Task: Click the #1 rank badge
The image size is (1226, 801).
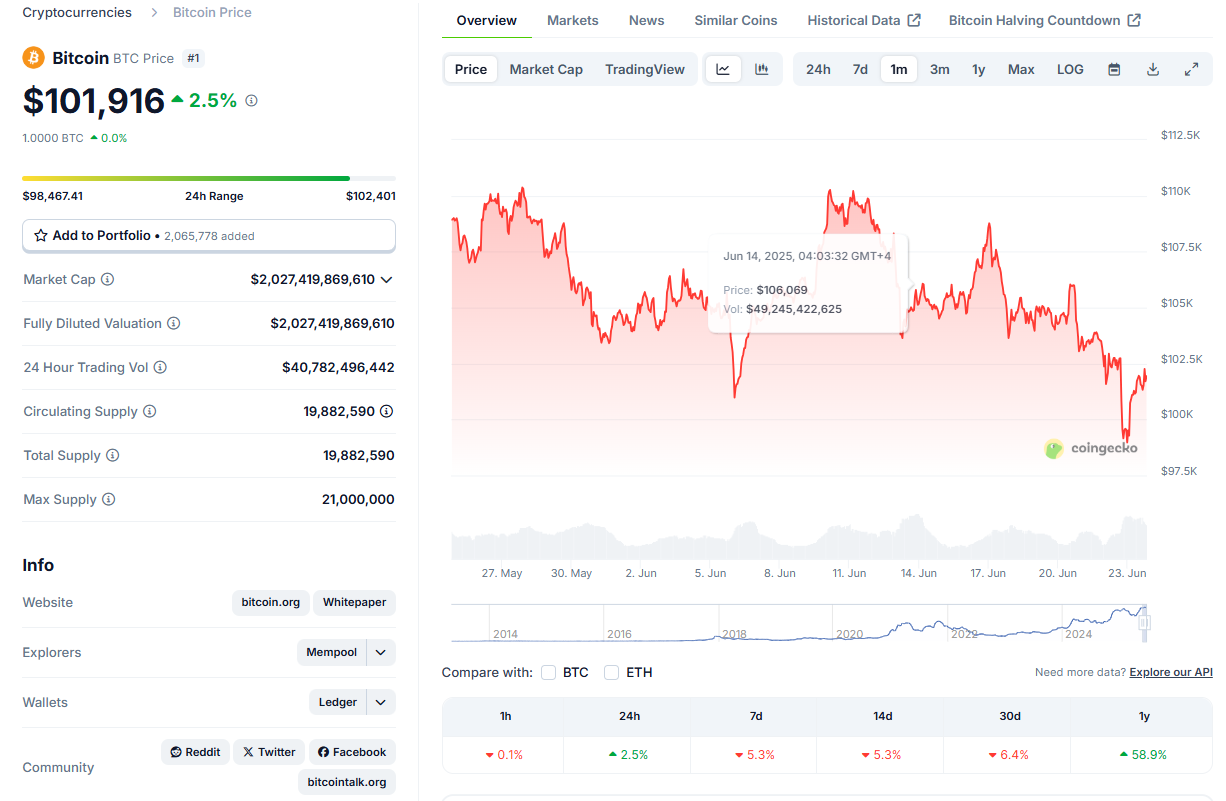Action: pos(194,58)
